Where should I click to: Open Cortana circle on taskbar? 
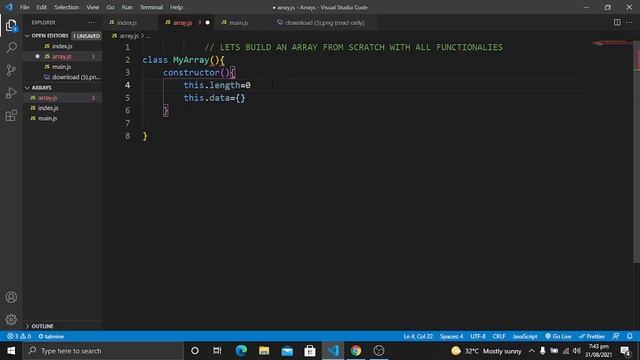pyautogui.click(x=195, y=351)
